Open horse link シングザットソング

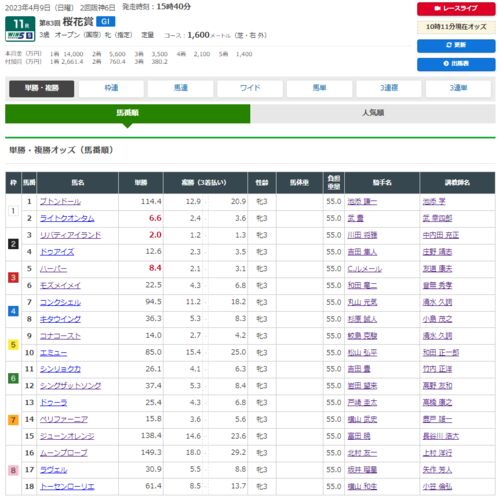coord(70,386)
